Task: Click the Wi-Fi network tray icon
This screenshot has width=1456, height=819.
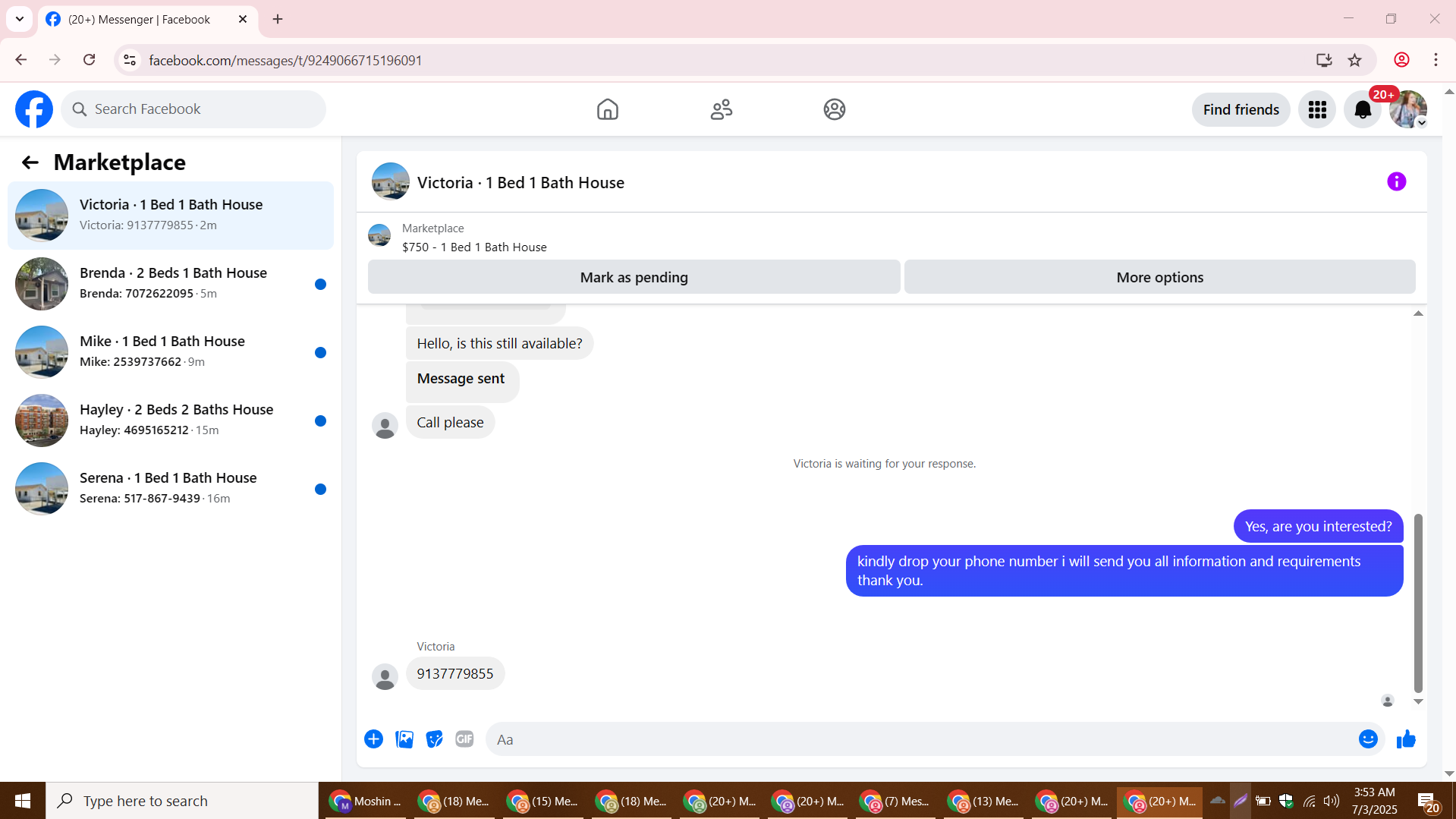Action: (1309, 801)
